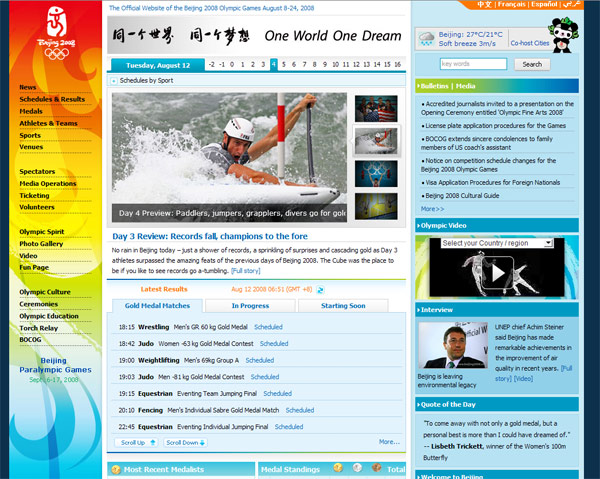
Task: Click Scheduled link for Weightlifting Men's 69kg
Action: click(259, 360)
